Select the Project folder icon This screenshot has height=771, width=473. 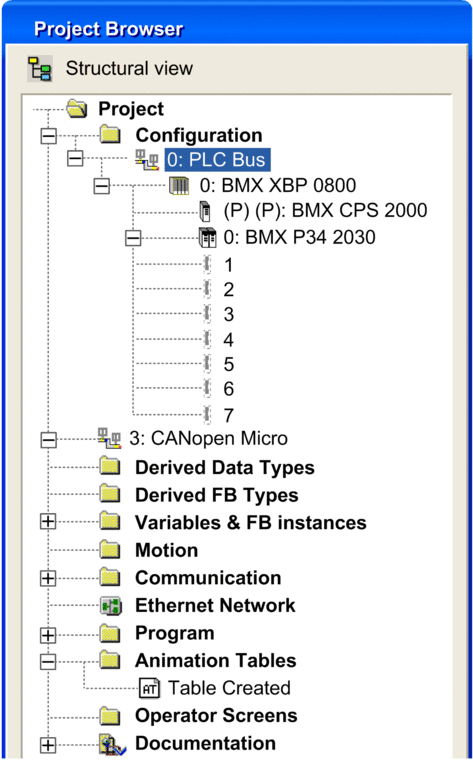(77, 108)
